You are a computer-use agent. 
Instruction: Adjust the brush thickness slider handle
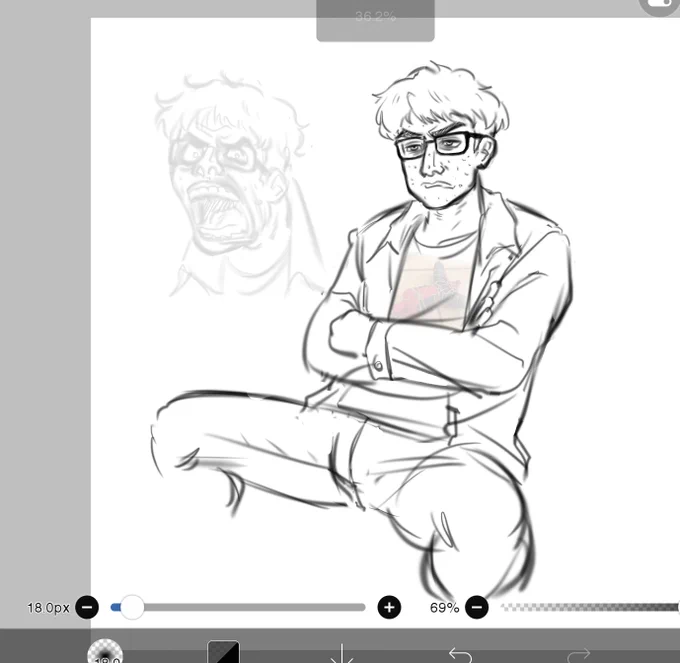click(x=132, y=607)
